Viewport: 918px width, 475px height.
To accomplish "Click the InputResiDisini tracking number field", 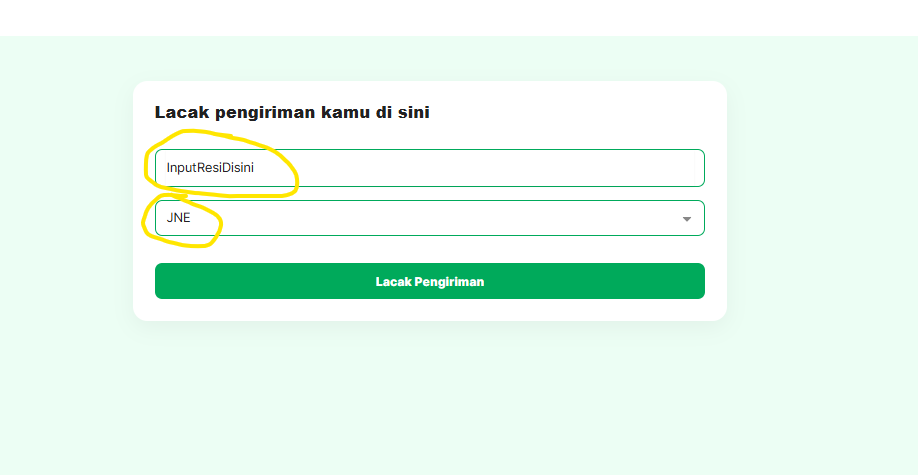I will 429,168.
